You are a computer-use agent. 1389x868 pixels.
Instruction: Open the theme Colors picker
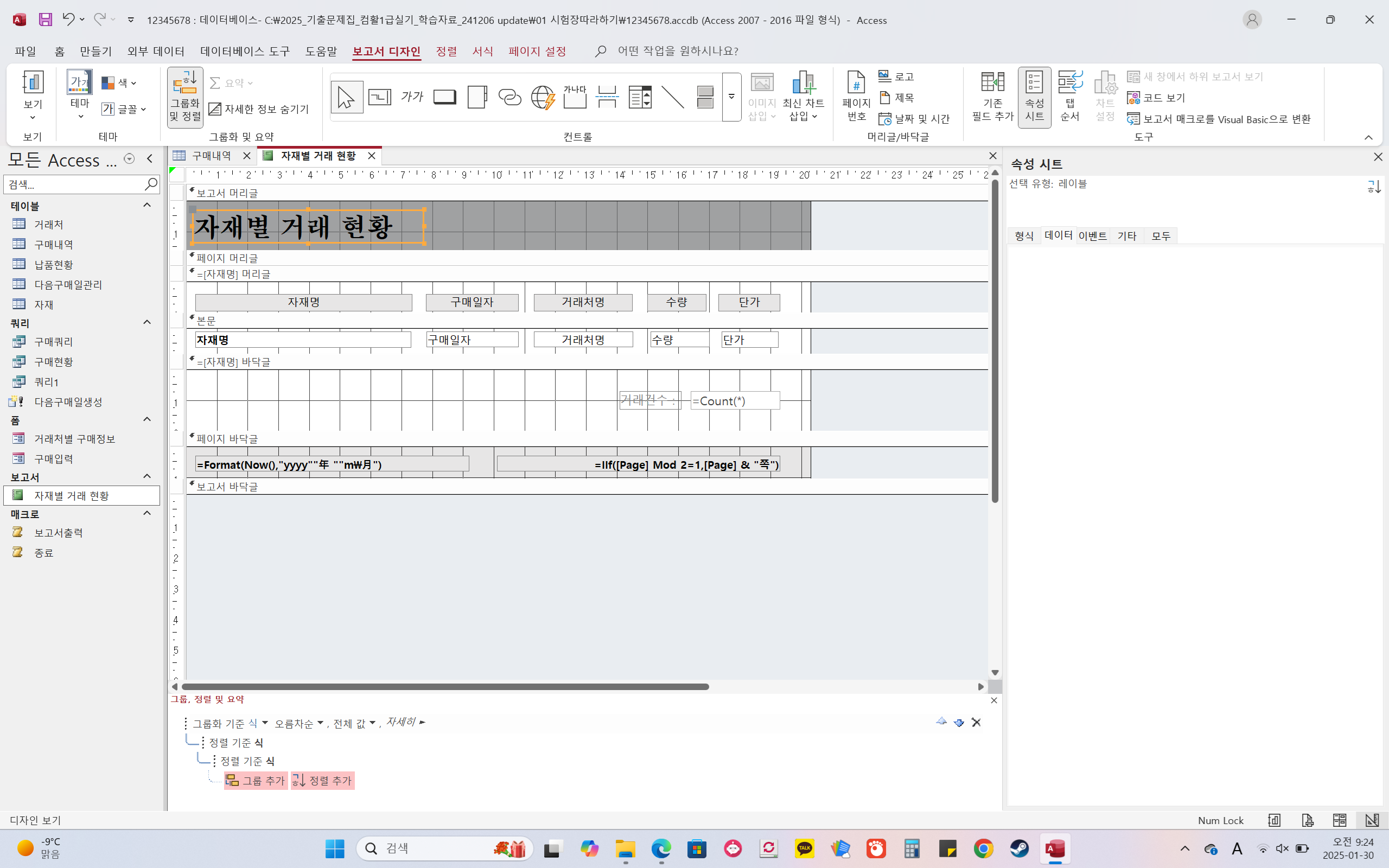119,83
